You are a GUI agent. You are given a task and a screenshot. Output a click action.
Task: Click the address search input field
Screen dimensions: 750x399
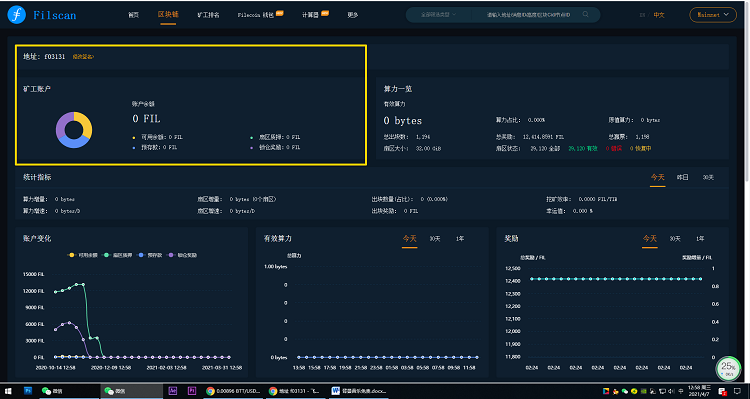pyautogui.click(x=529, y=15)
